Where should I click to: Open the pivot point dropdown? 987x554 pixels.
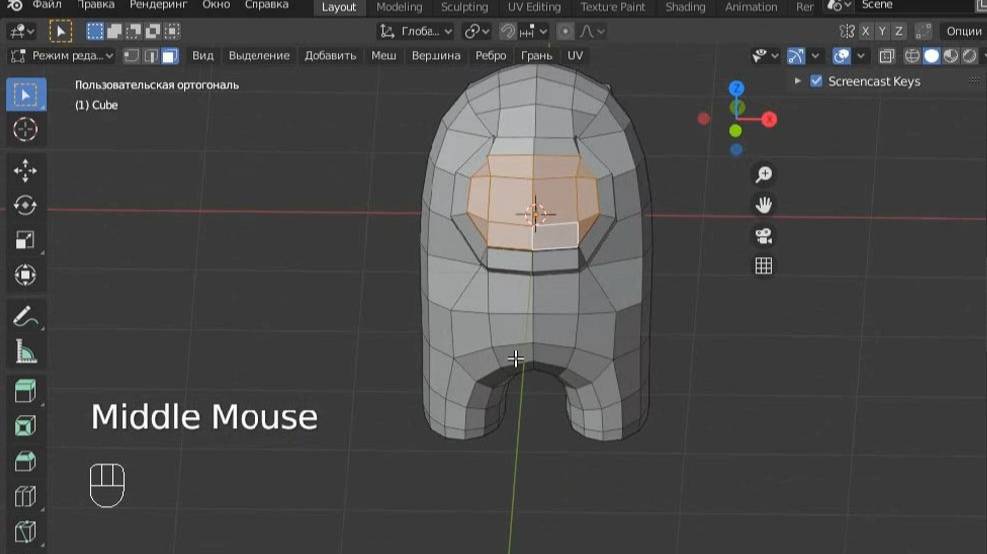477,31
